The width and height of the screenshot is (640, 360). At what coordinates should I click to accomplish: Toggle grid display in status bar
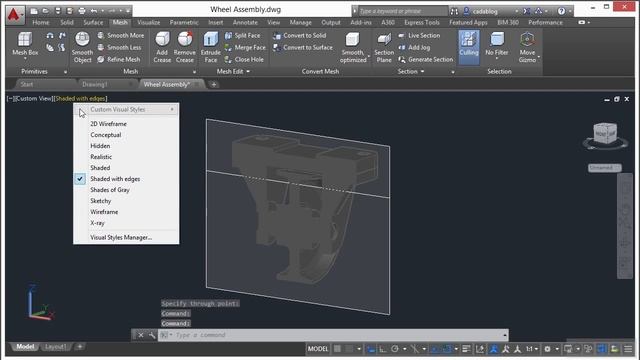click(x=337, y=349)
